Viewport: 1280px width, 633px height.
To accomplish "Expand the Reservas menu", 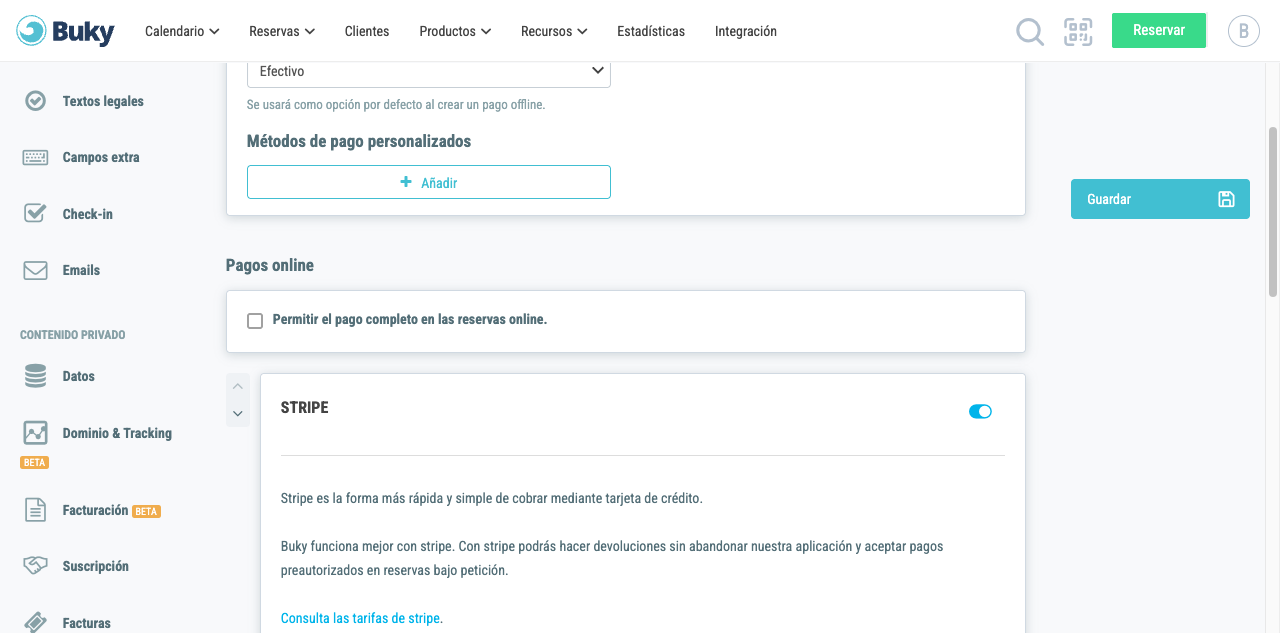I will [x=282, y=31].
